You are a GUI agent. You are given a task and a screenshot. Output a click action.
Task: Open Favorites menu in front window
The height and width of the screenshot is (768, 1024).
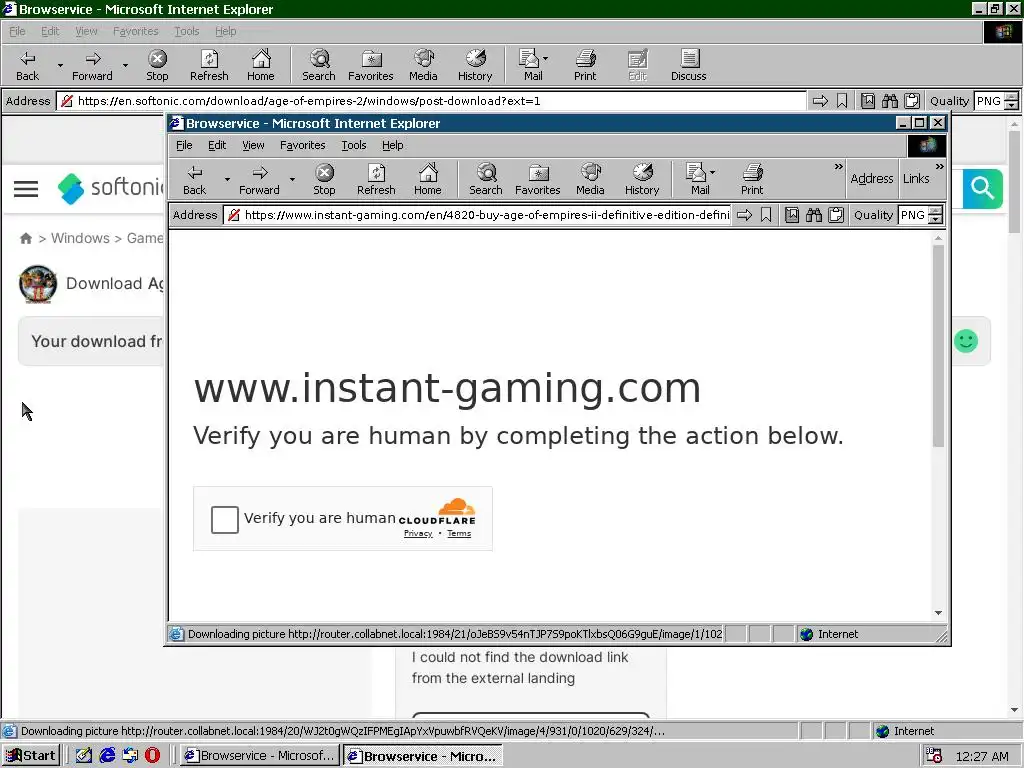click(x=302, y=145)
